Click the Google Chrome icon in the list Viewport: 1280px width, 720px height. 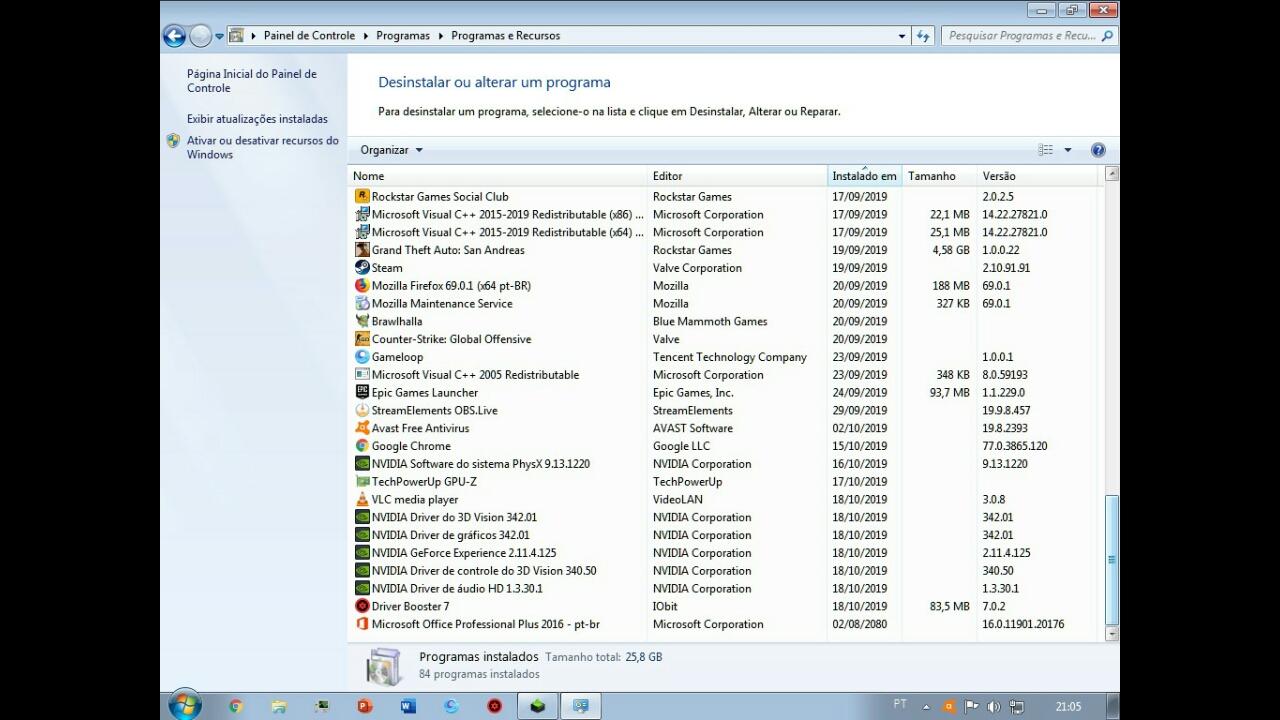362,446
